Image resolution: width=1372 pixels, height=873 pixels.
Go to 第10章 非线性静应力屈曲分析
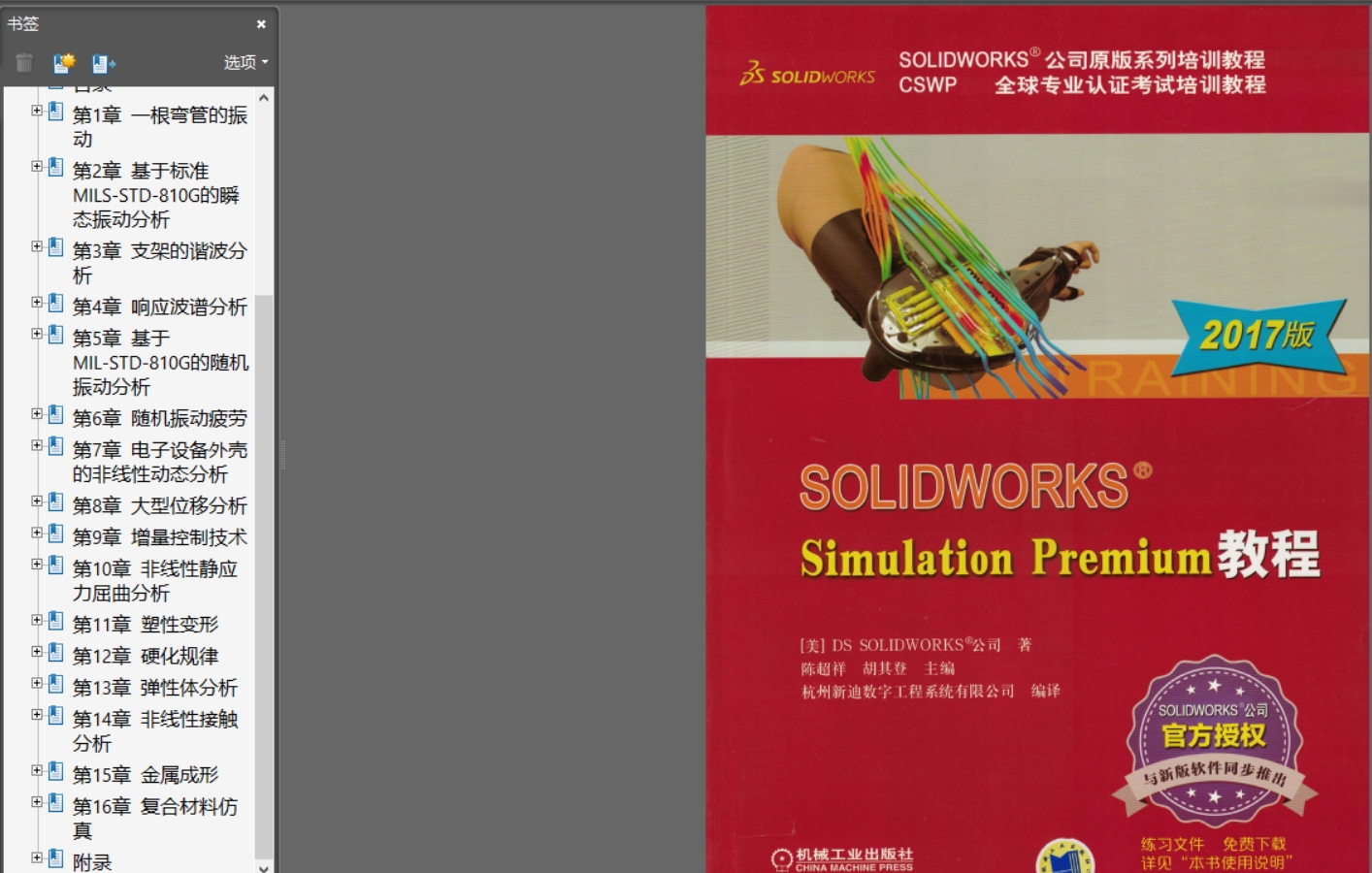pyautogui.click(x=155, y=580)
